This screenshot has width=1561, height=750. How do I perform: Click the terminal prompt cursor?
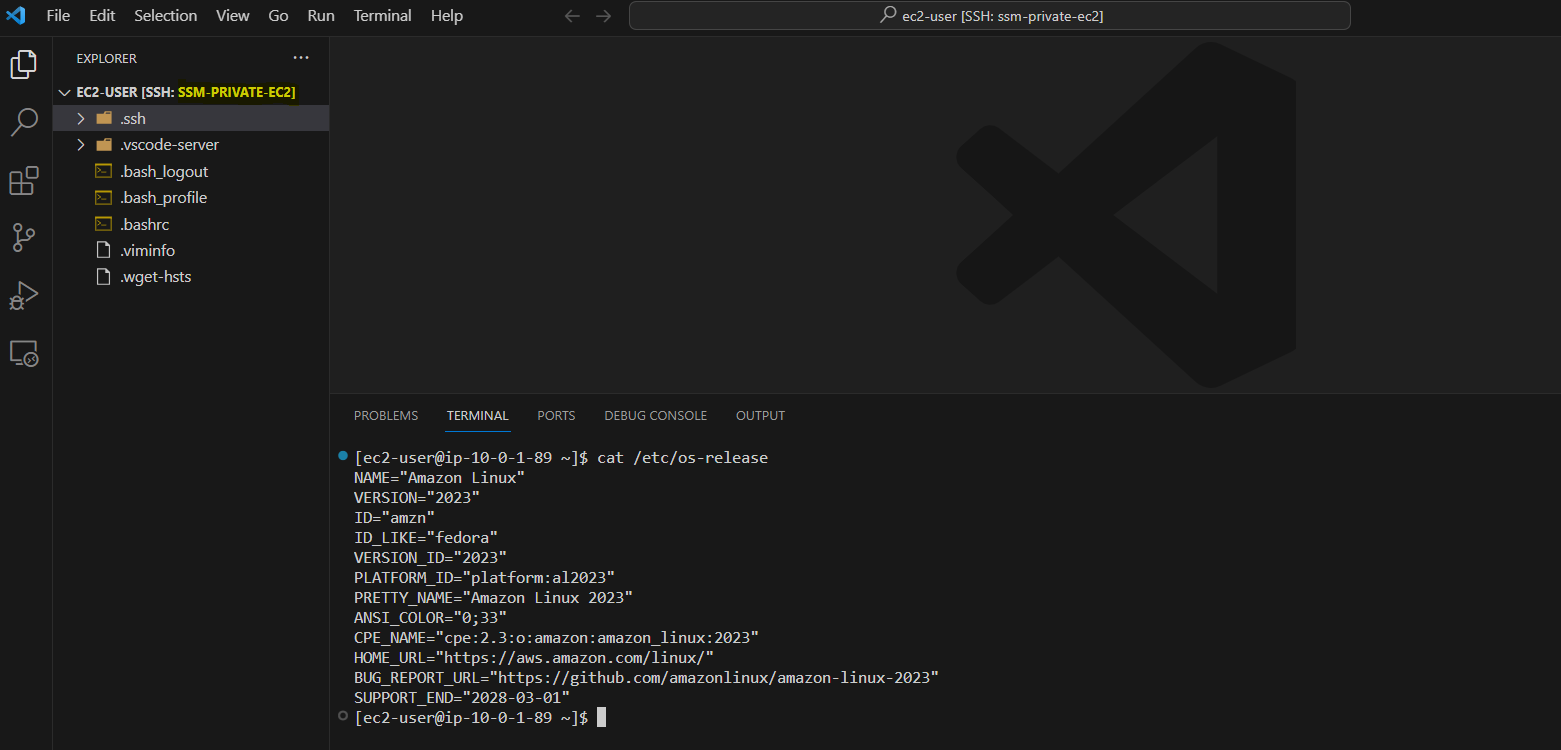(601, 717)
